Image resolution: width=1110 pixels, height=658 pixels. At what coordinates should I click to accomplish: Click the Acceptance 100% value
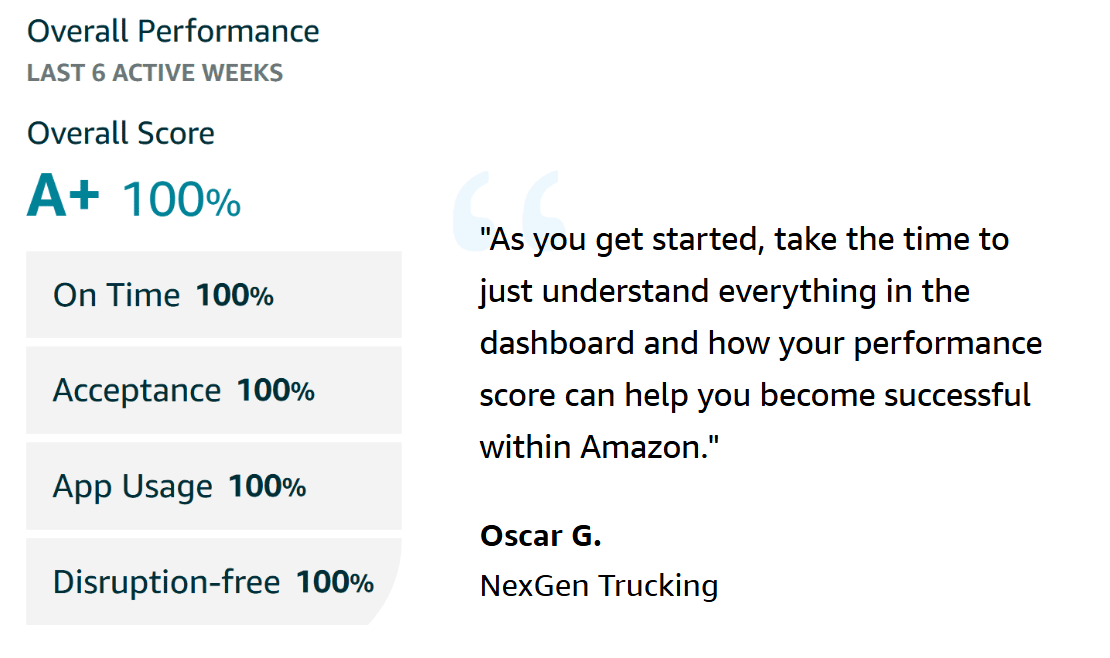click(275, 390)
